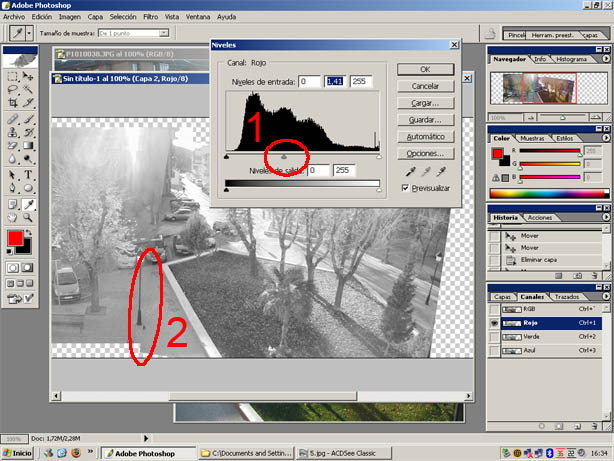Select the Eyedropper tool in toolbox
Viewport: 614px width, 461px height.
(28, 204)
